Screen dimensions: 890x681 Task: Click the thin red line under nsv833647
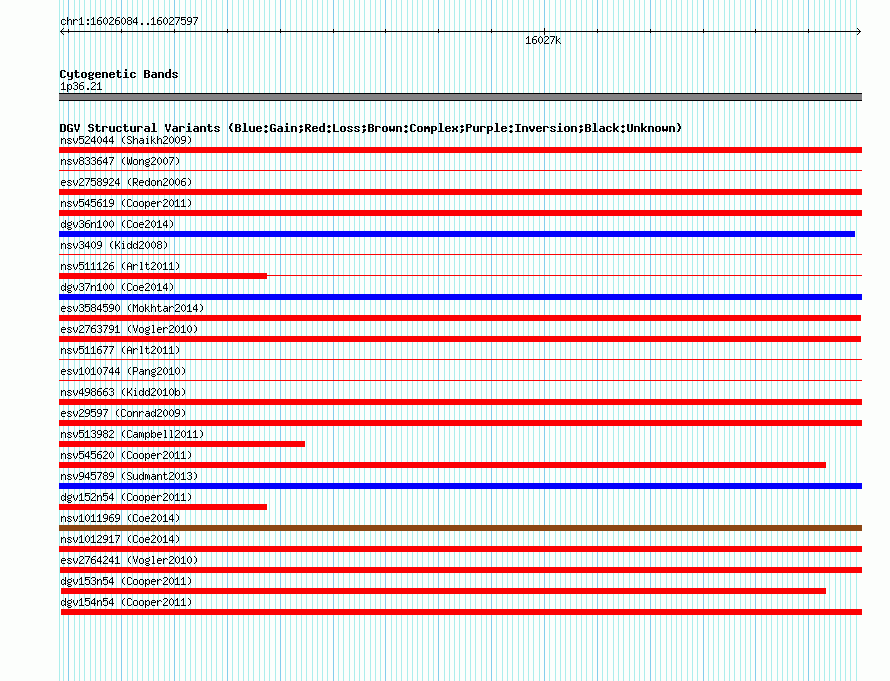click(460, 170)
